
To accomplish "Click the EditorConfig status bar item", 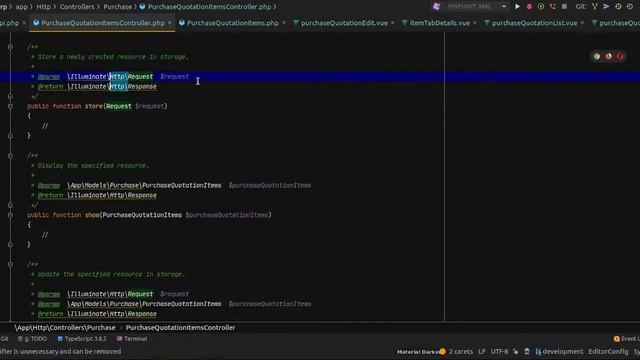I will click(608, 352).
